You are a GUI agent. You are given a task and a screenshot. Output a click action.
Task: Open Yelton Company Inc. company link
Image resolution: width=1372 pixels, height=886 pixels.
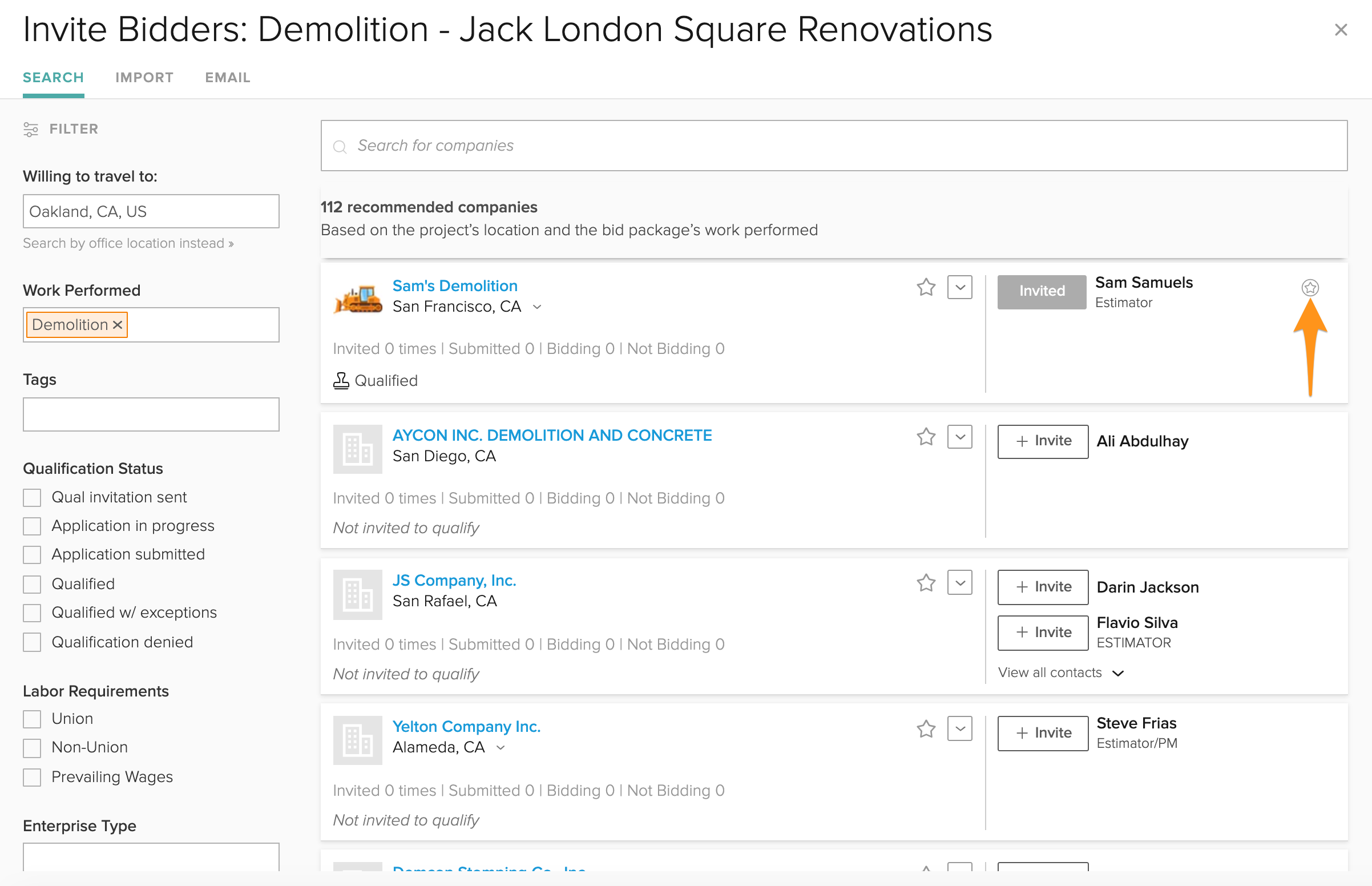coord(466,726)
